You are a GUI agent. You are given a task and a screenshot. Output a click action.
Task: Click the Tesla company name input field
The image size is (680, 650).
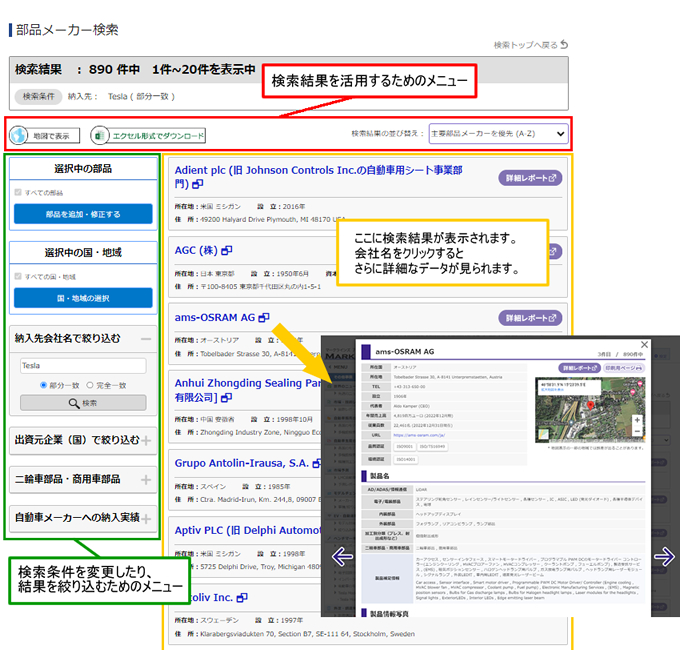(x=83, y=366)
